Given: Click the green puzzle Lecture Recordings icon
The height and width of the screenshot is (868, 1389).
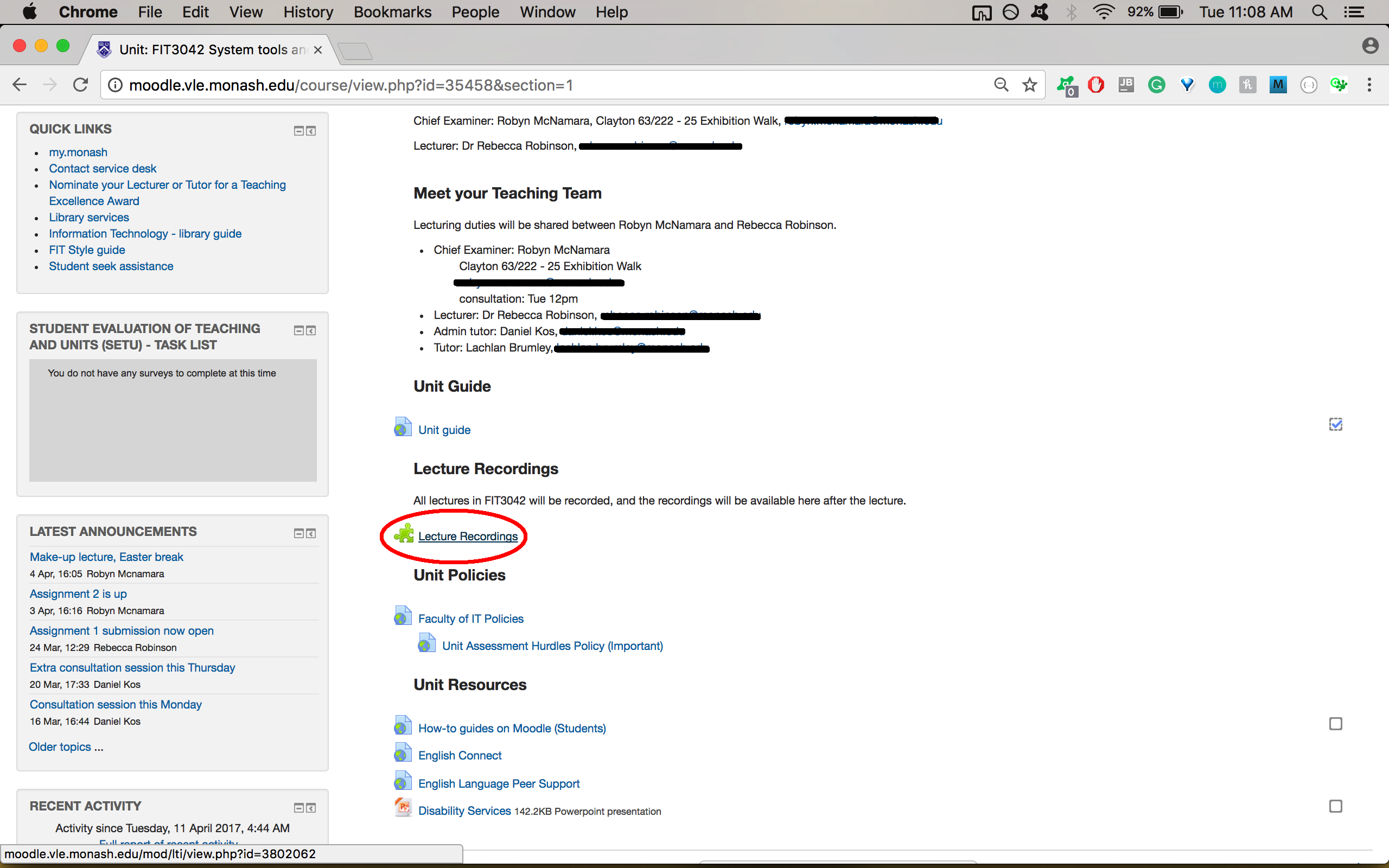Looking at the screenshot, I should 404,534.
